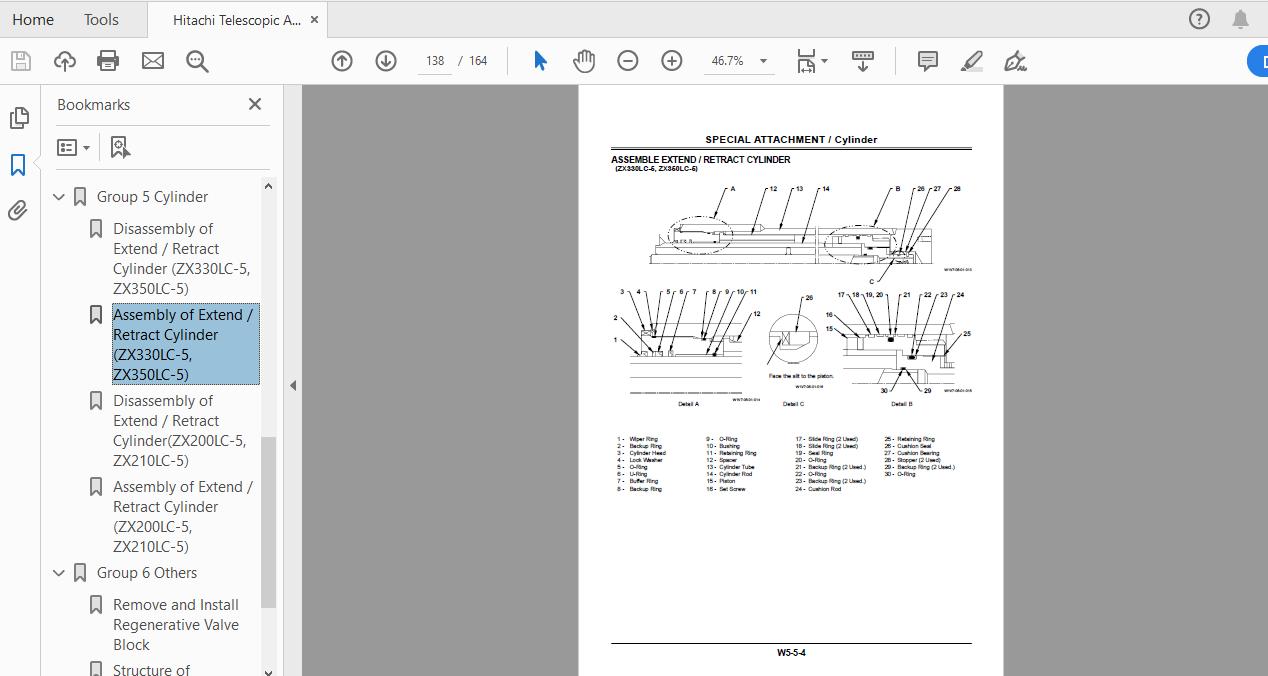Select Hitachi Telescopic document tab
Viewport: 1268px width, 676px height.
236,20
